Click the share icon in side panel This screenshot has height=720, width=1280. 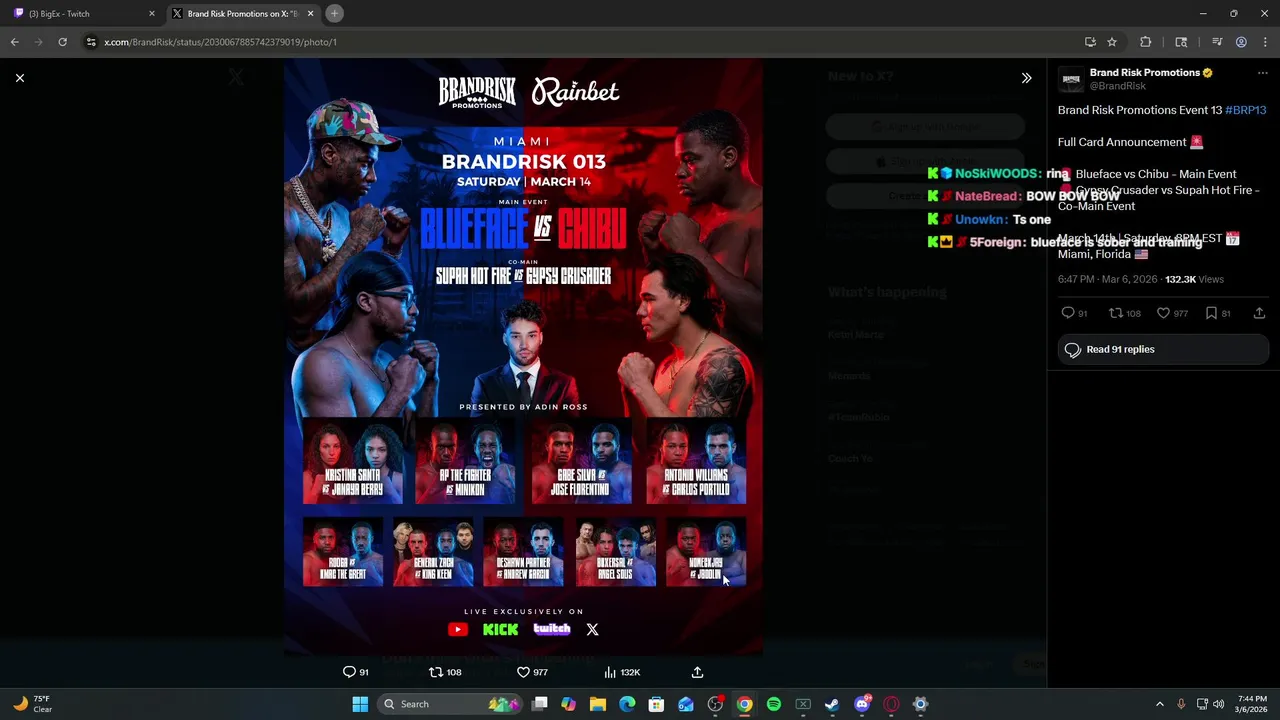[1259, 313]
